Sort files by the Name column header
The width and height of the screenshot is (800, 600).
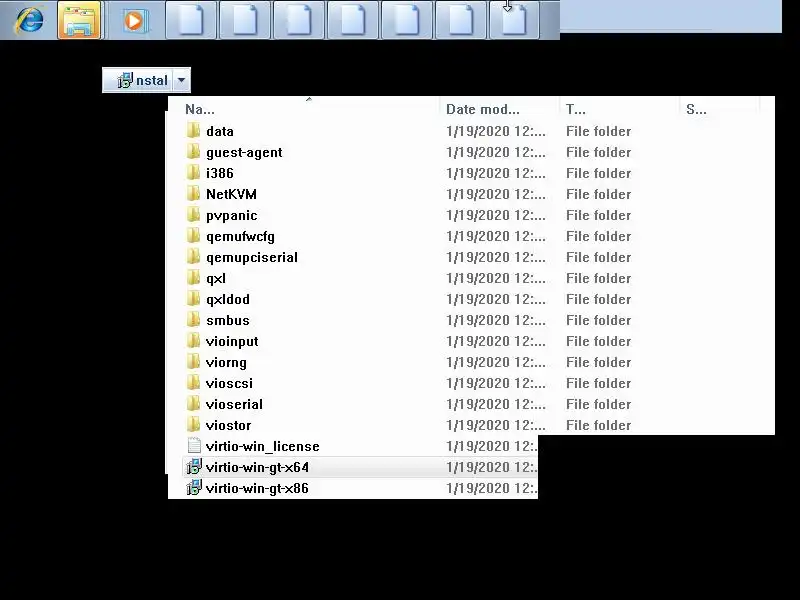[199, 109]
